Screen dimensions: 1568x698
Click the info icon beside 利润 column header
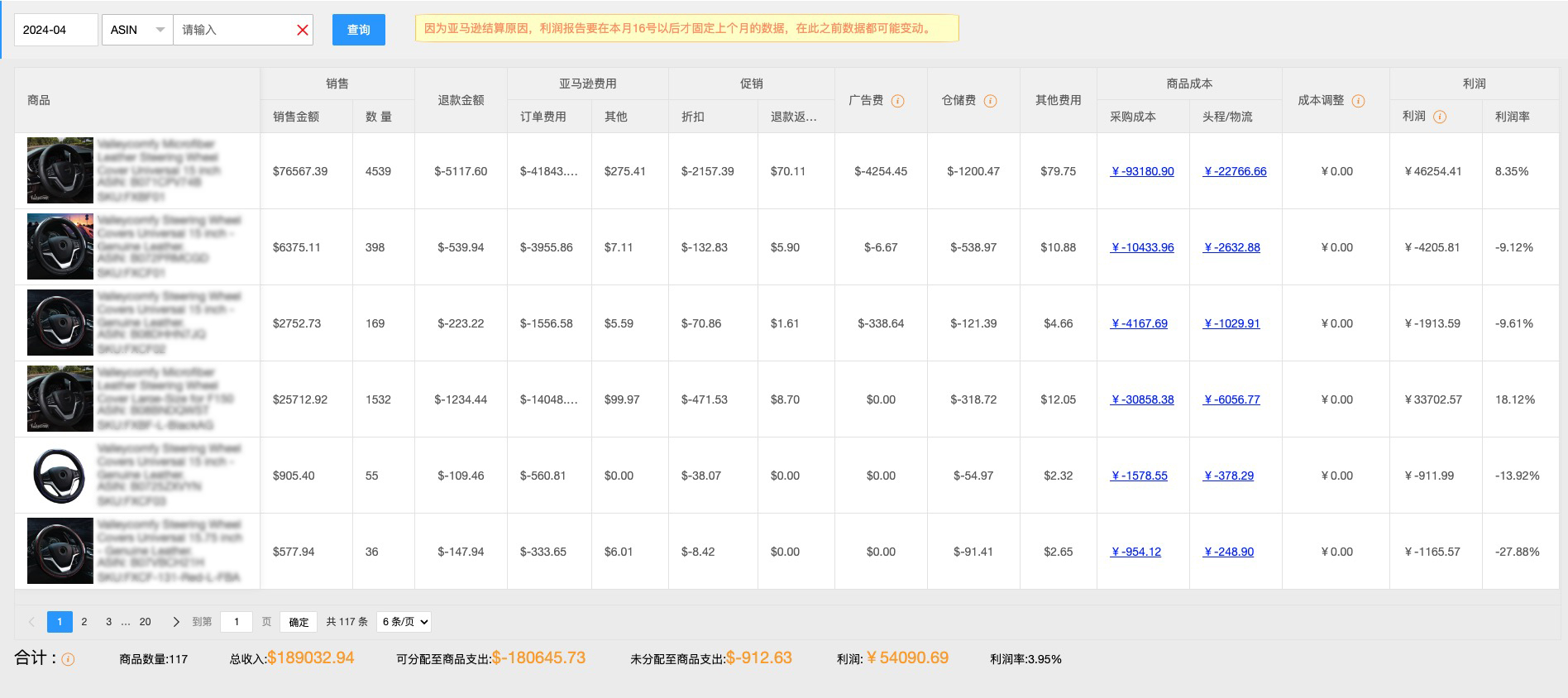point(1440,117)
